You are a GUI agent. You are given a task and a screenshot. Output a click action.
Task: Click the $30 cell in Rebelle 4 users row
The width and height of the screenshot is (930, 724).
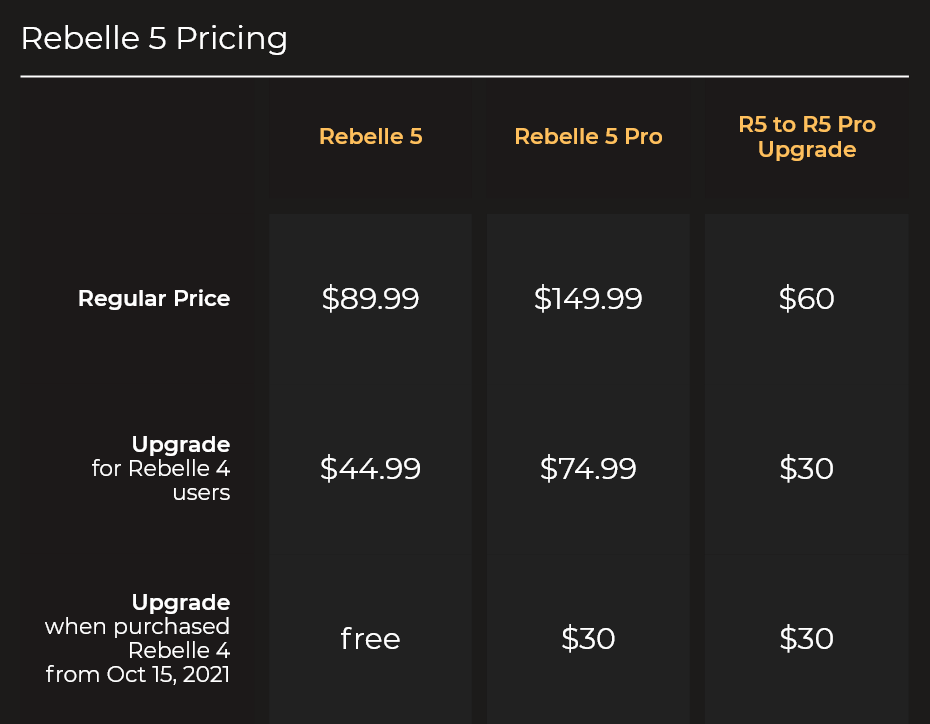coord(807,468)
